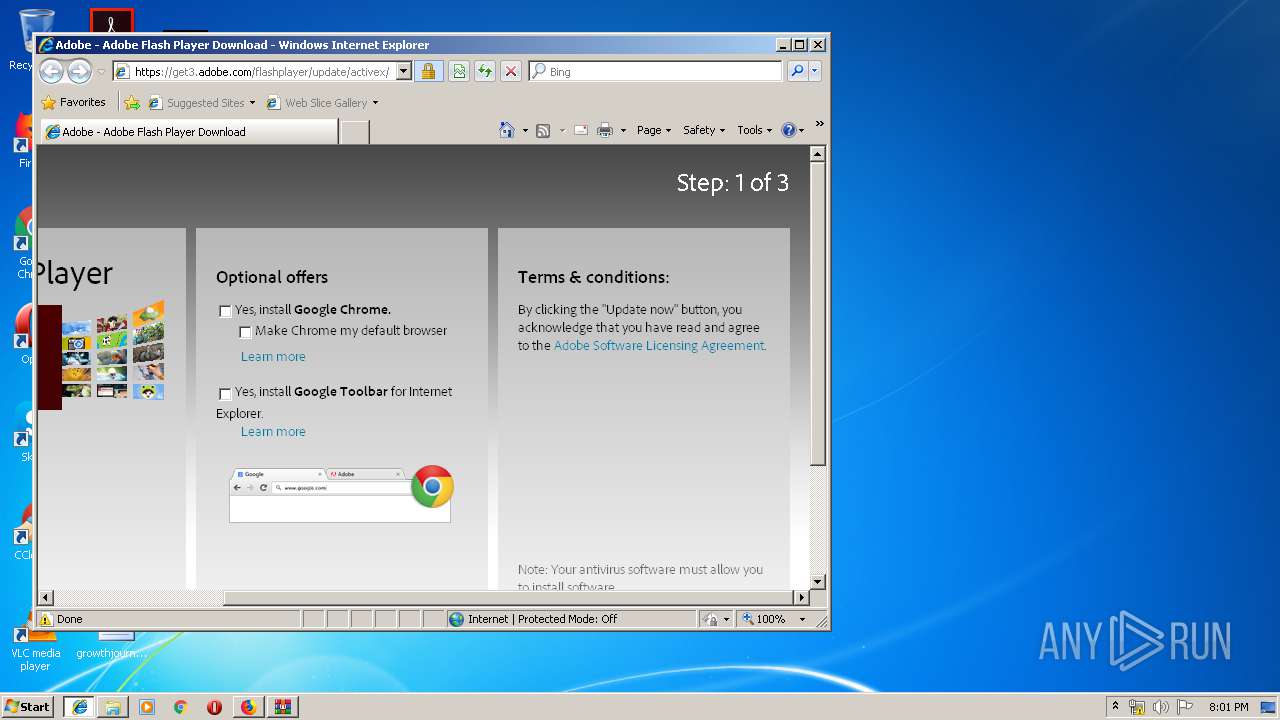Add current site to the Favorites bar
Screen dimensions: 1280x720
coord(132,102)
